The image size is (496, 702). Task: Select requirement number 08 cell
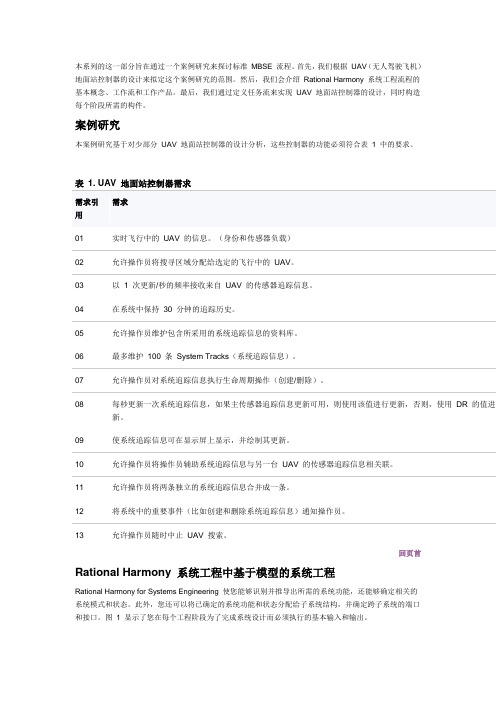point(79,404)
